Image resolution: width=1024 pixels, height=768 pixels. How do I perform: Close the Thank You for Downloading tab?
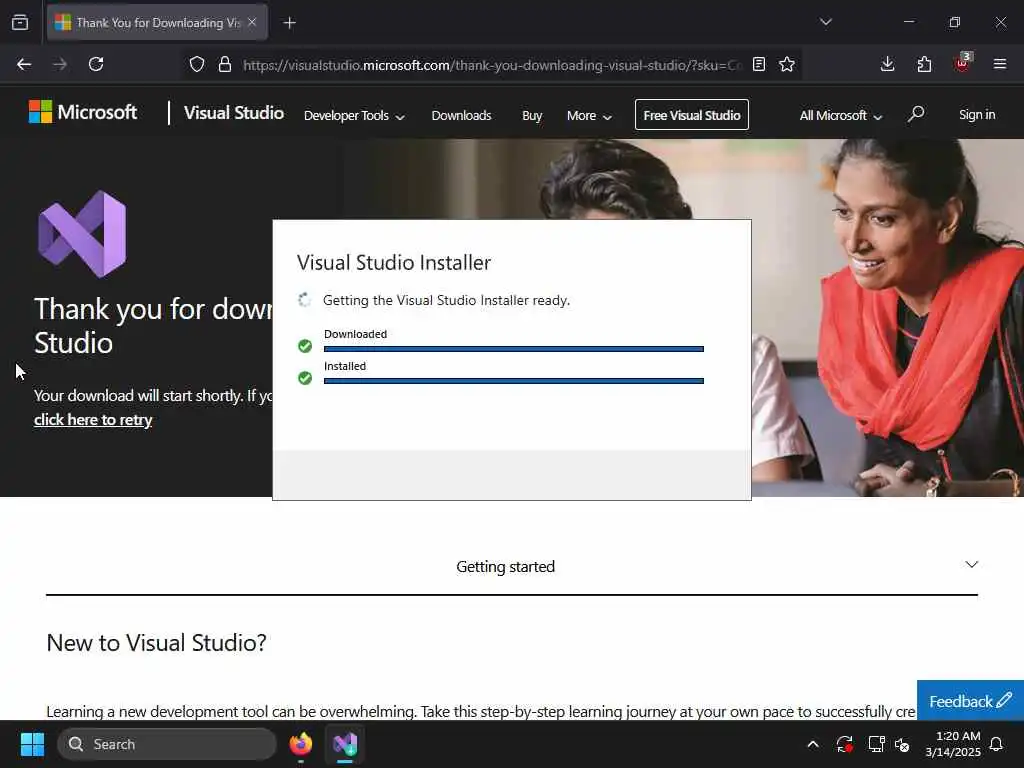(x=252, y=22)
